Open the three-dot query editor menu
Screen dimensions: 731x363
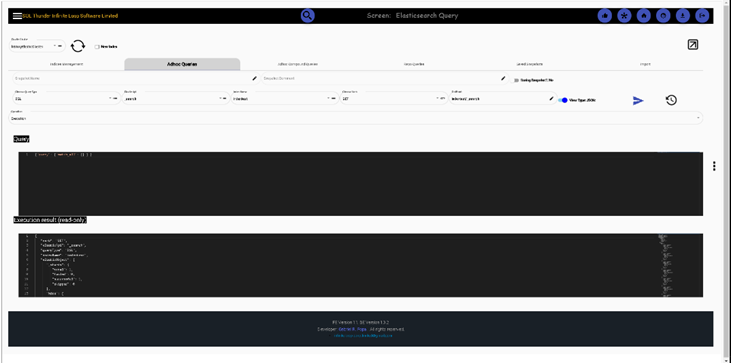tap(714, 166)
